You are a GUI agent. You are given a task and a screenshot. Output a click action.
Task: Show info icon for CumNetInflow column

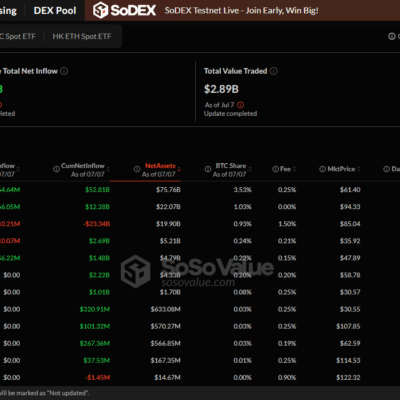56,169
